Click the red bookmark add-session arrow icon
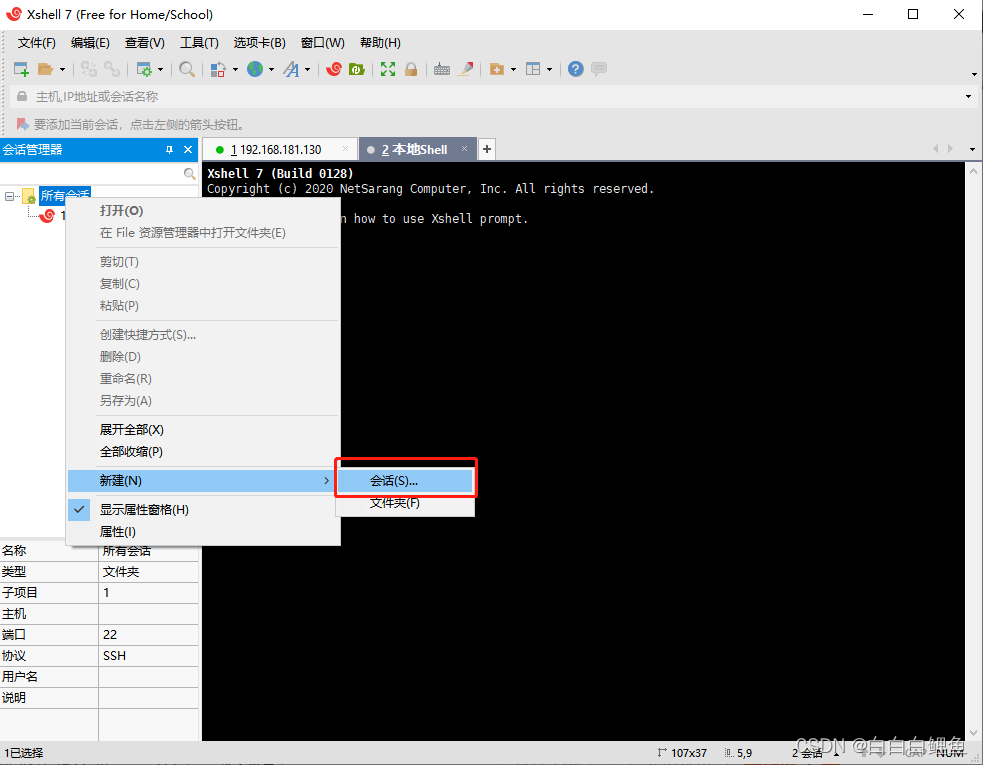 [x=23, y=124]
